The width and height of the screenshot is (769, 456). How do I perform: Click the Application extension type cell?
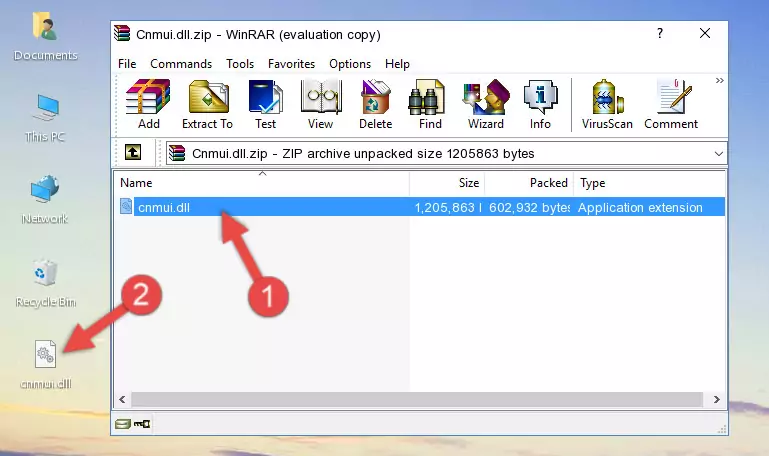[x=640, y=208]
